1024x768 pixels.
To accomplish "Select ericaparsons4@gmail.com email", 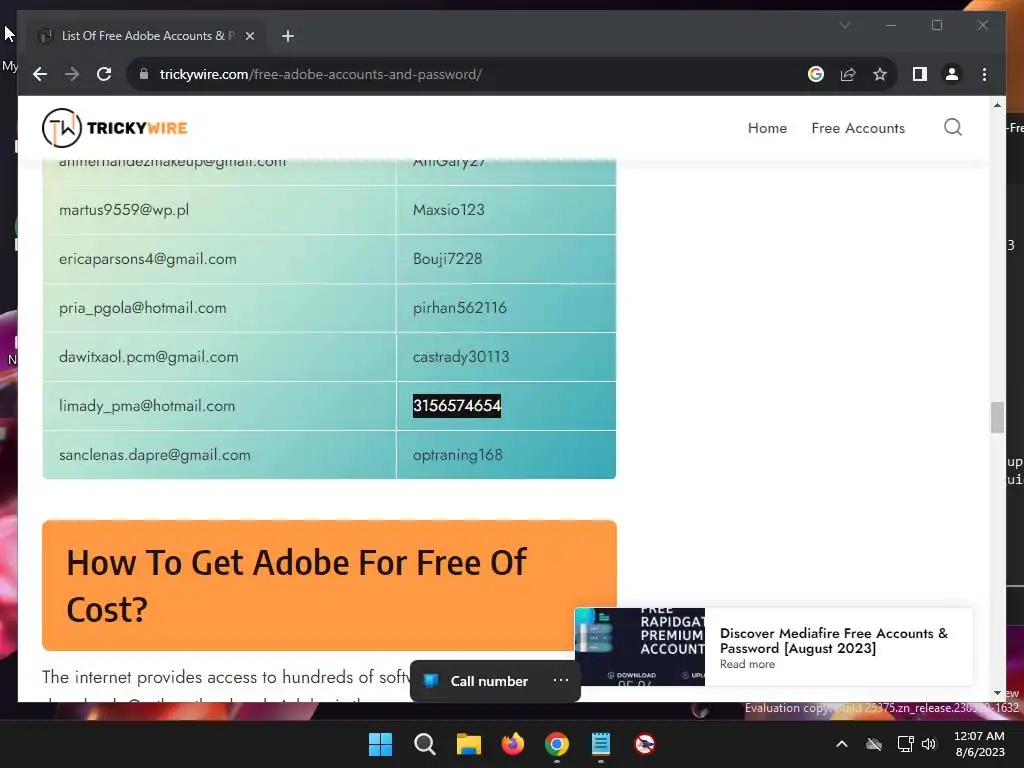I will point(148,259).
